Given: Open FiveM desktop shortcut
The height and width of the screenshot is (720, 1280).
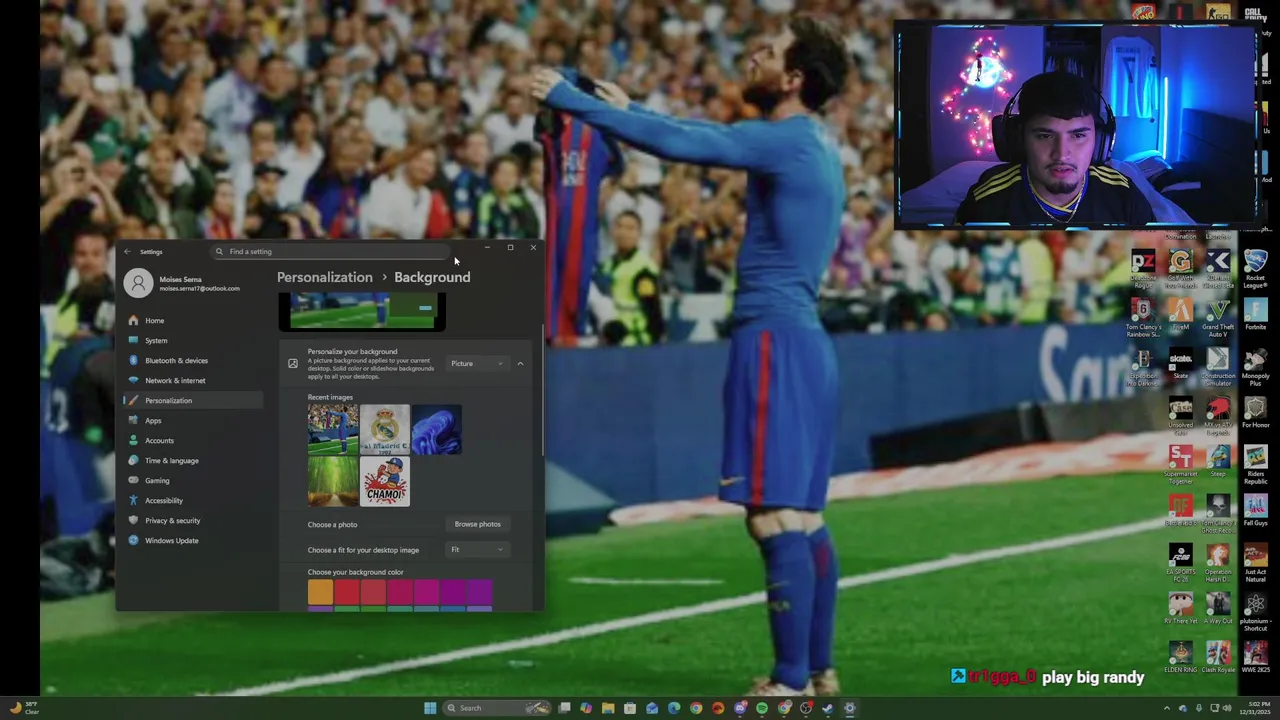Looking at the screenshot, I should [1181, 315].
